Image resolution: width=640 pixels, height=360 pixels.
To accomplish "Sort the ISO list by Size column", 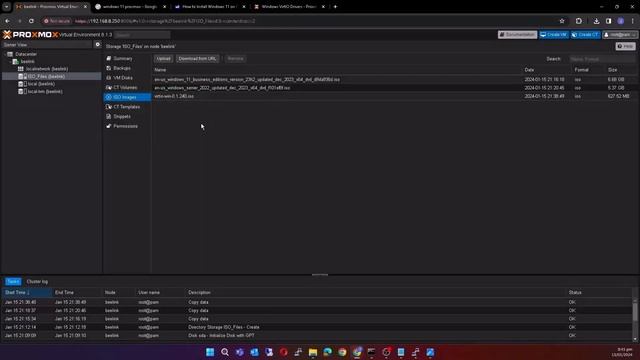I will [x=620, y=70].
